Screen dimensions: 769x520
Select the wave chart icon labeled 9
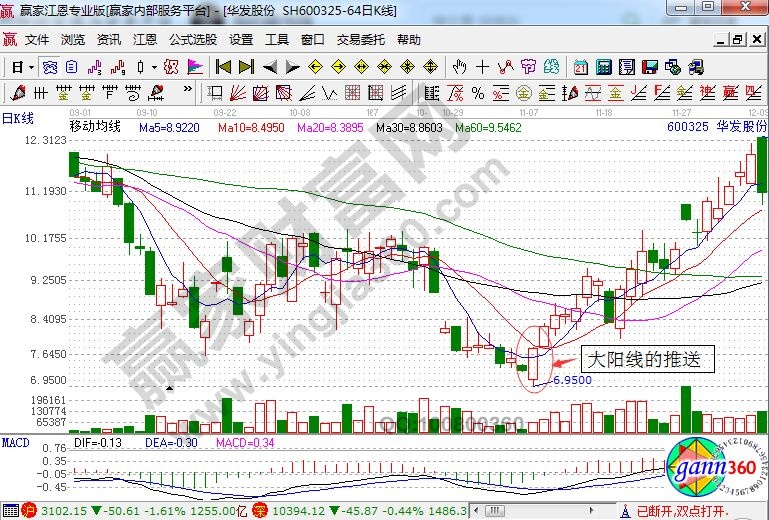coord(118,67)
